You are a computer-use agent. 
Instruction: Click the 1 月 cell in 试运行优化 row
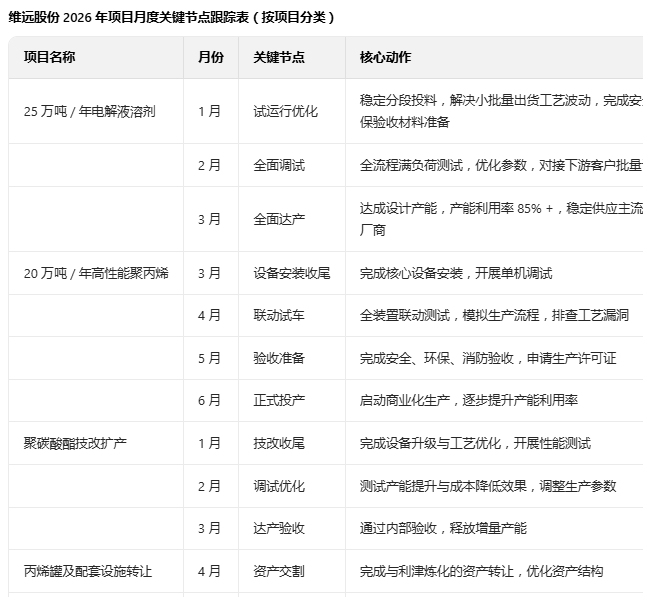[x=209, y=111]
